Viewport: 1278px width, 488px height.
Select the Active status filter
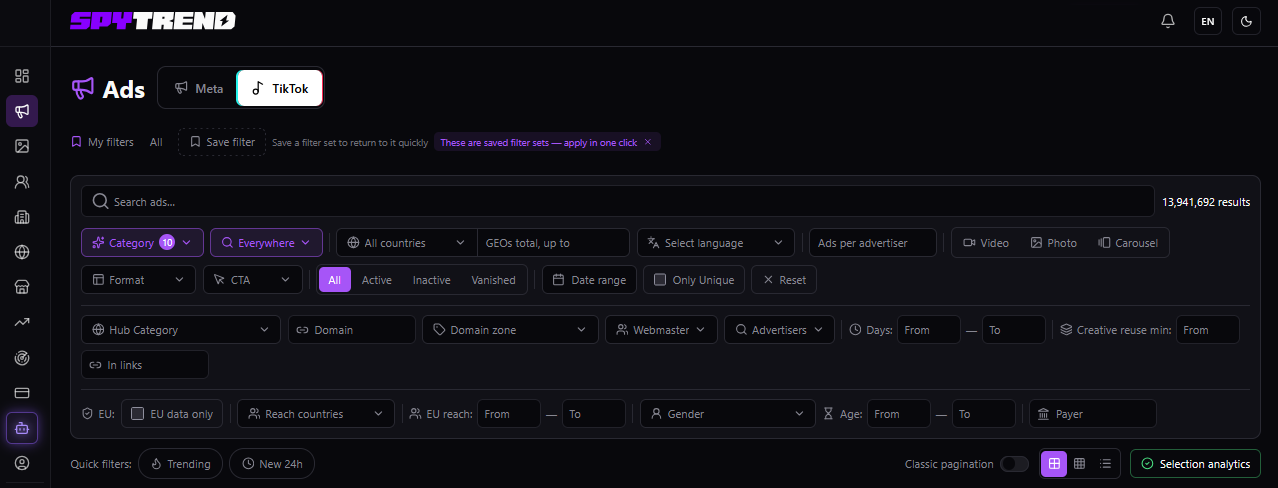click(377, 280)
